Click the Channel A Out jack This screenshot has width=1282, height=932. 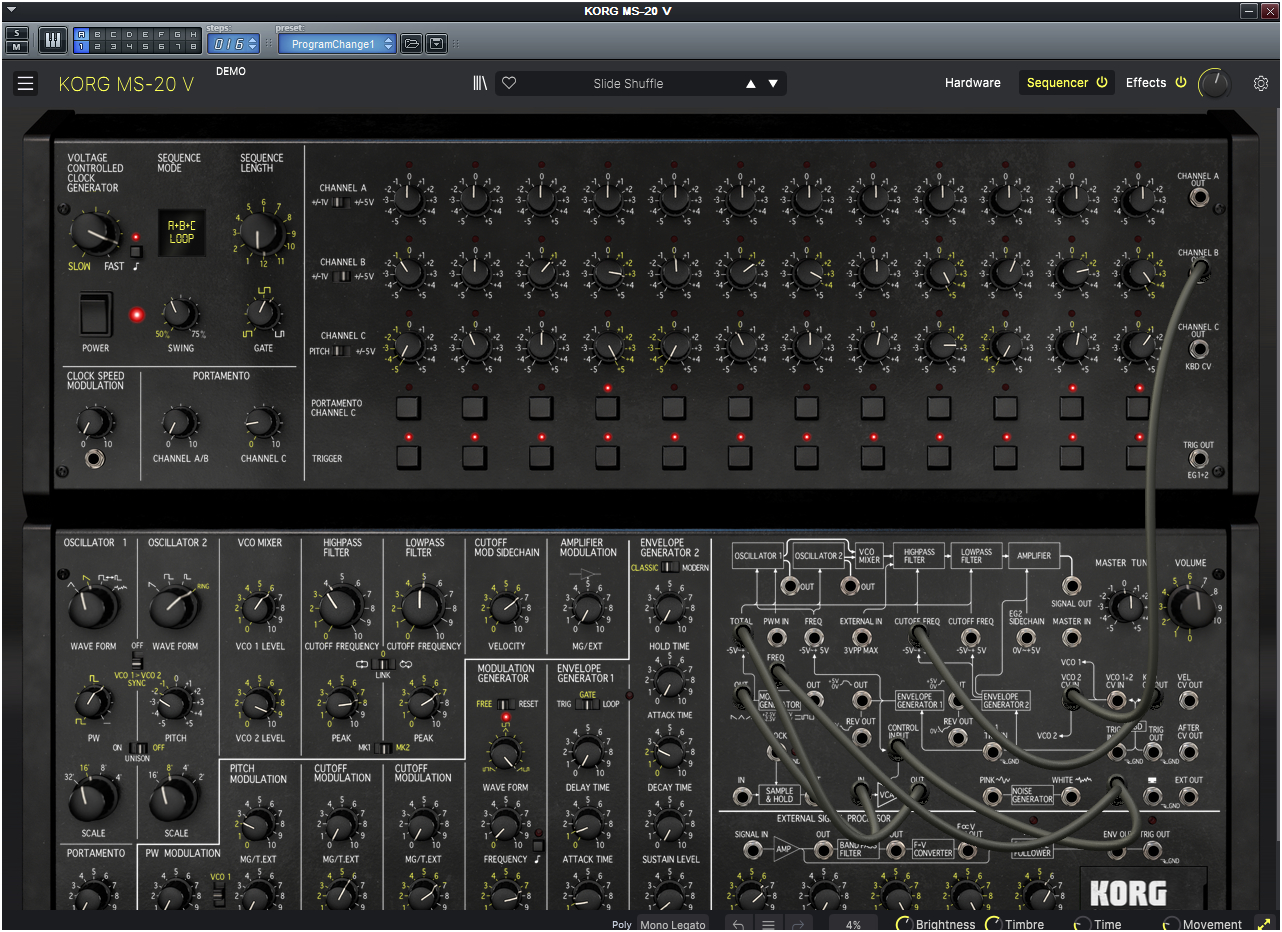[1198, 197]
